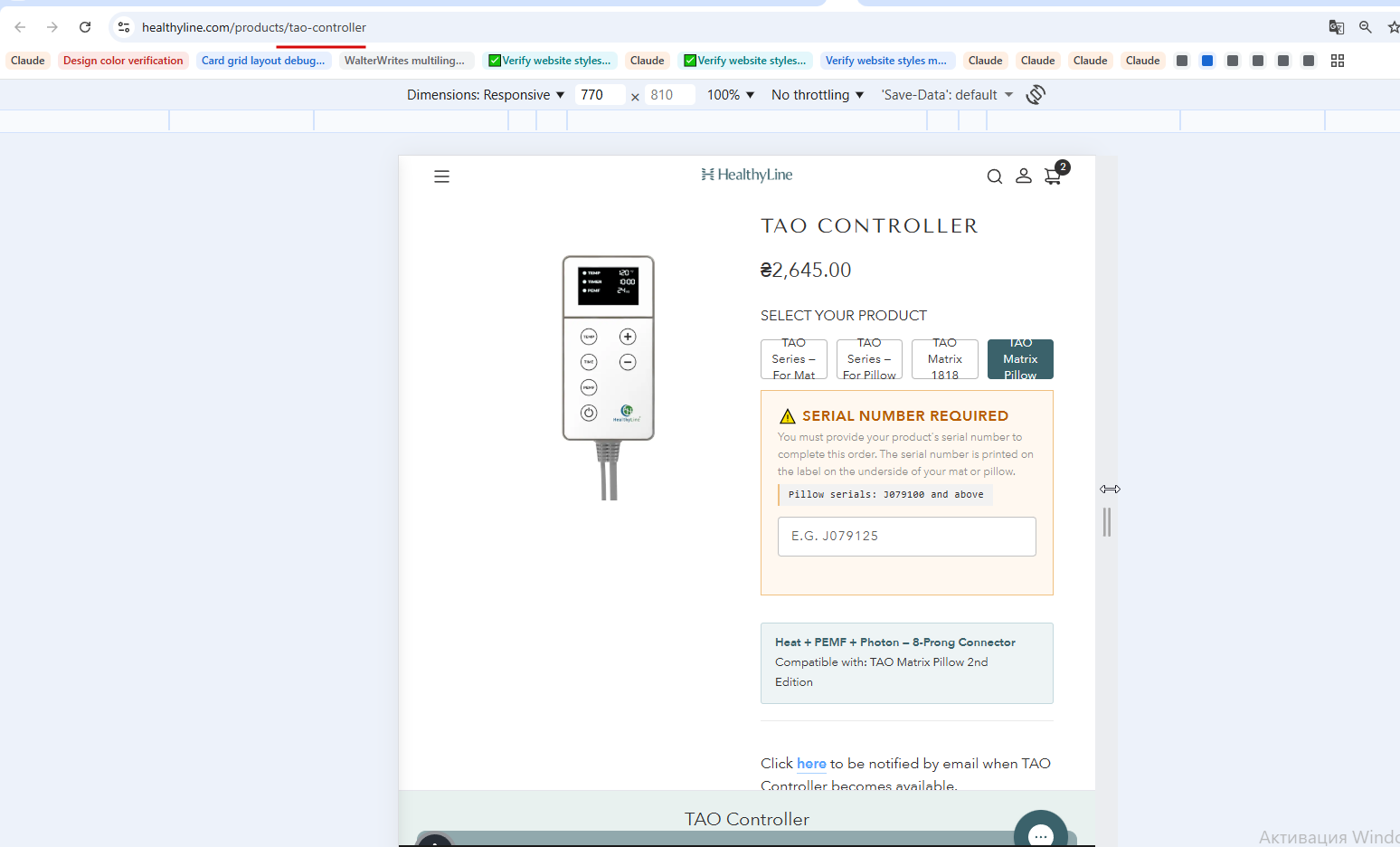Select TAO Matrix Pillow option
Image resolution: width=1400 pixels, height=847 pixels.
click(x=1020, y=359)
